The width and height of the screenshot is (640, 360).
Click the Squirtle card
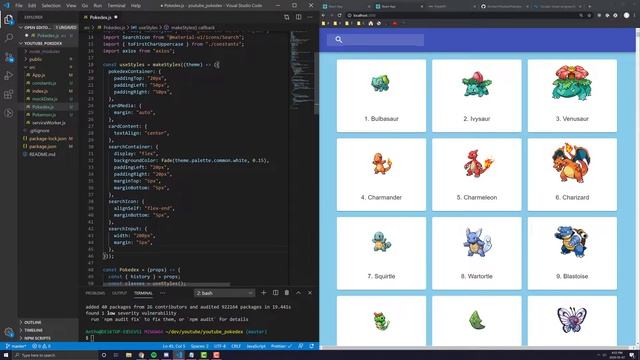[x=381, y=253]
